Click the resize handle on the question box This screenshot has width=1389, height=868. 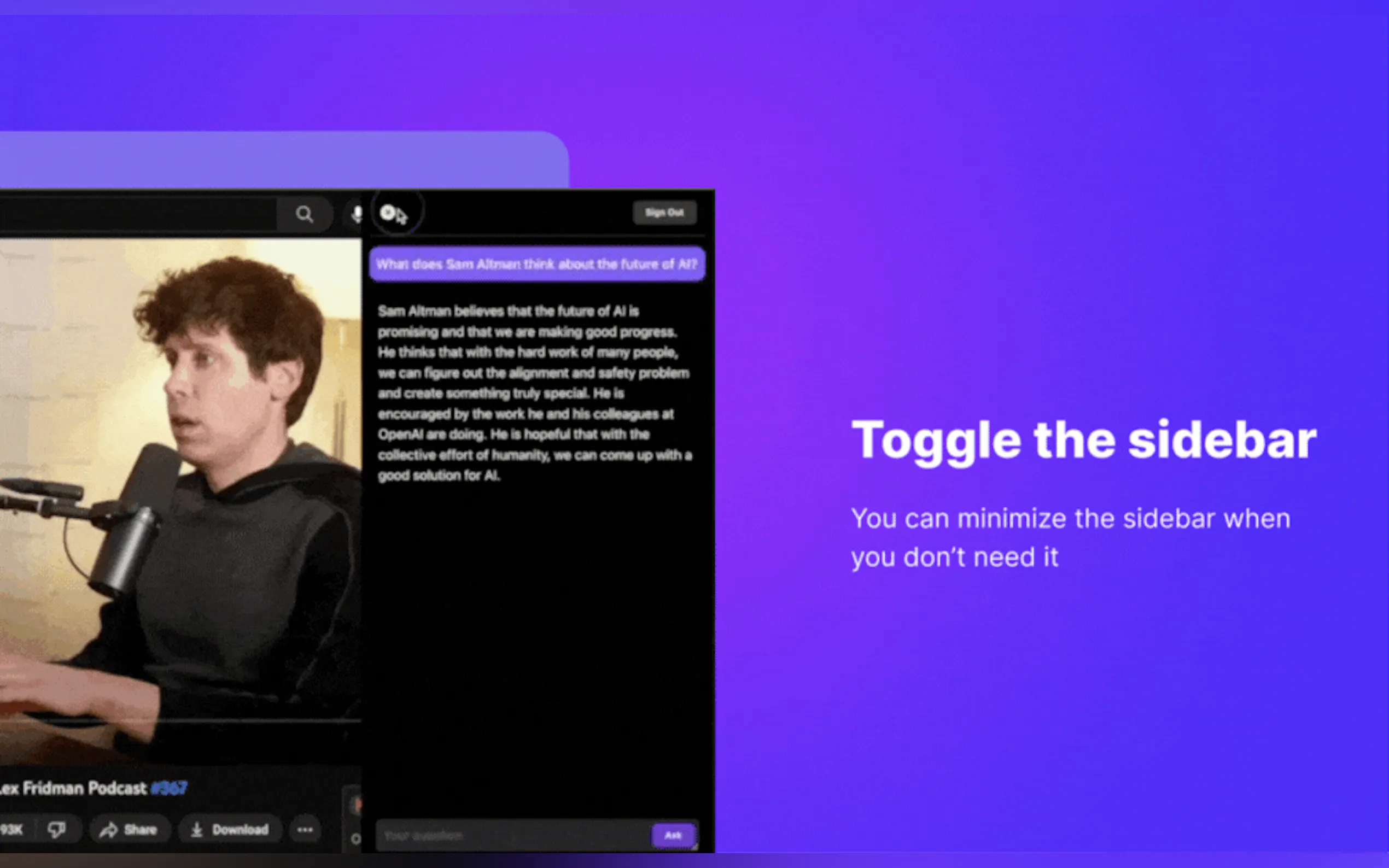[696, 846]
